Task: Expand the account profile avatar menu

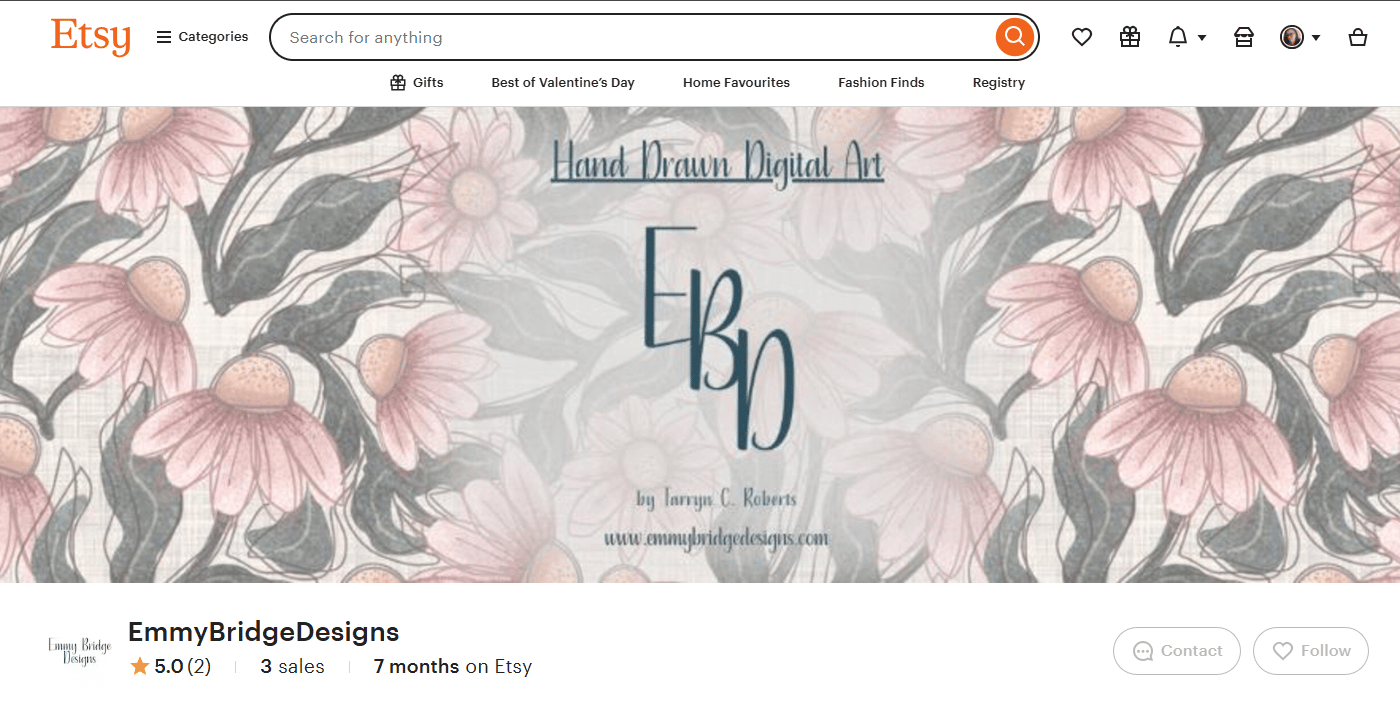Action: click(x=1300, y=37)
